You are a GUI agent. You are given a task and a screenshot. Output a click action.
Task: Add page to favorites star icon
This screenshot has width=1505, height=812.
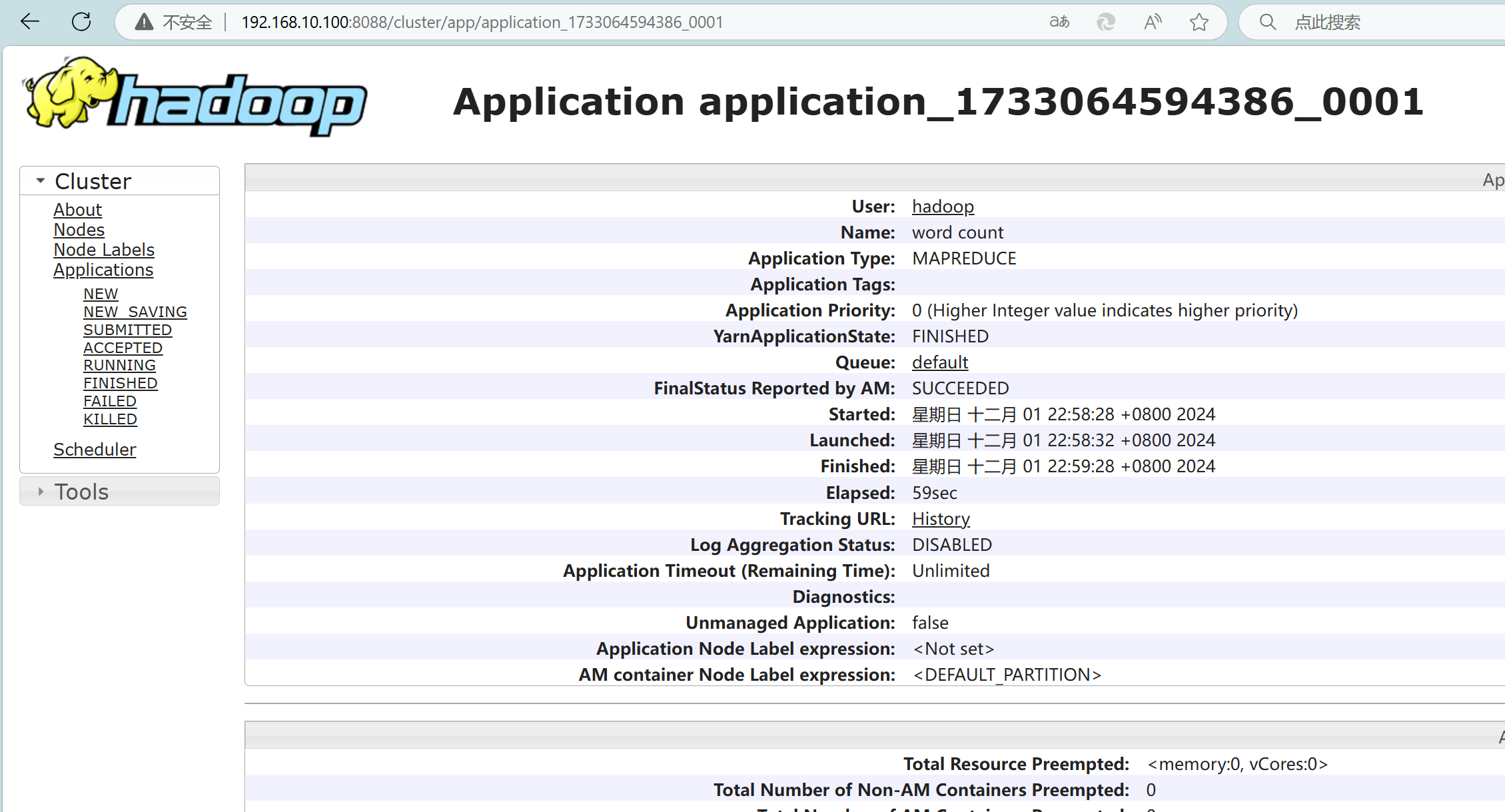point(1199,22)
